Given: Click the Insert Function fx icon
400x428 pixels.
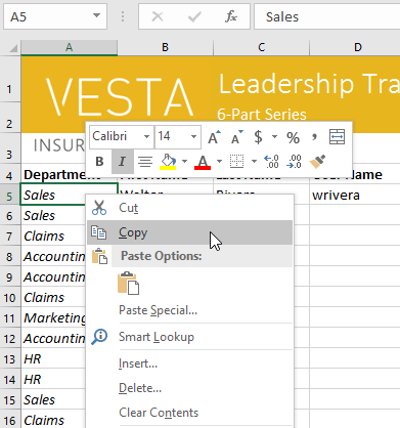Looking at the screenshot, I should click(231, 16).
